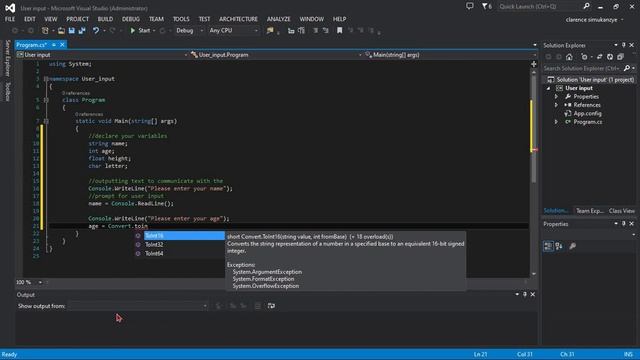Click the Property Pages wrench icon
640x360 pixels.
click(x=573, y=246)
